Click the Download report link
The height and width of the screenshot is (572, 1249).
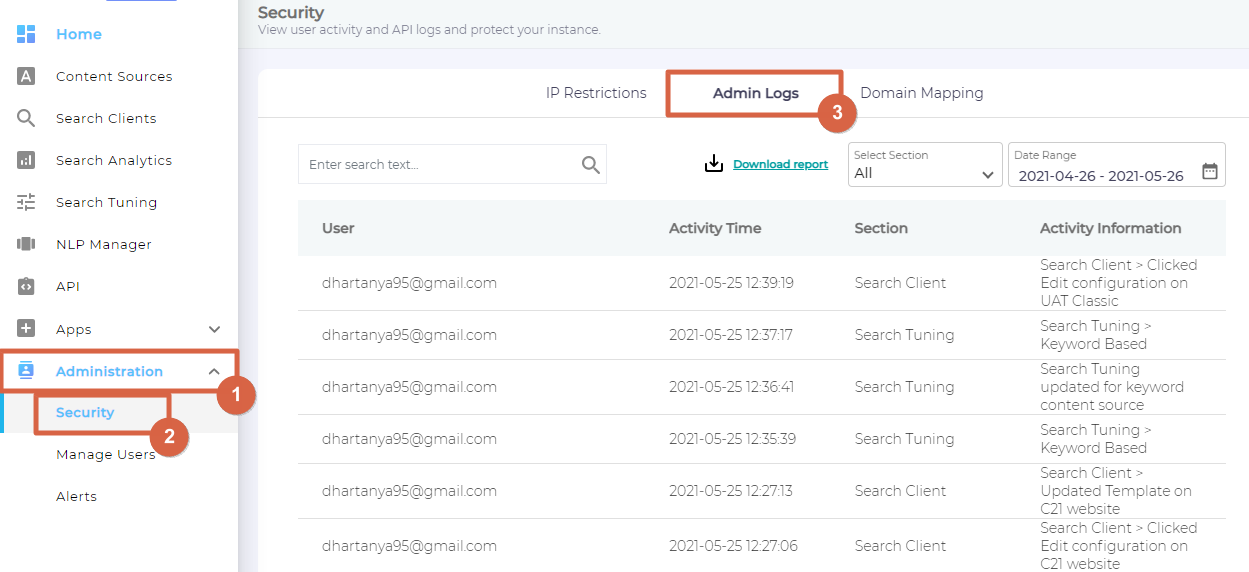(780, 164)
